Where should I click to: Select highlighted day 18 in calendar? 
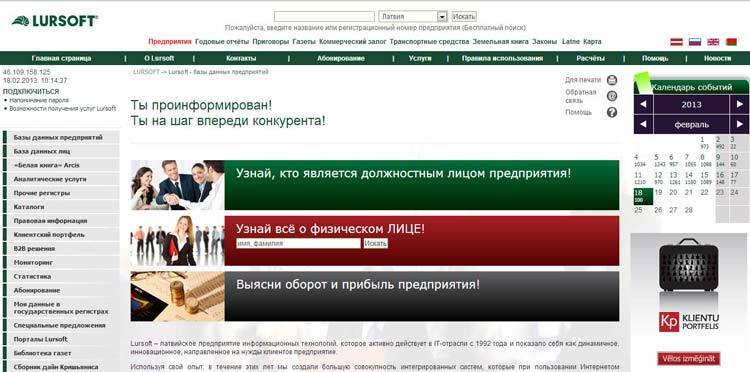pos(643,196)
